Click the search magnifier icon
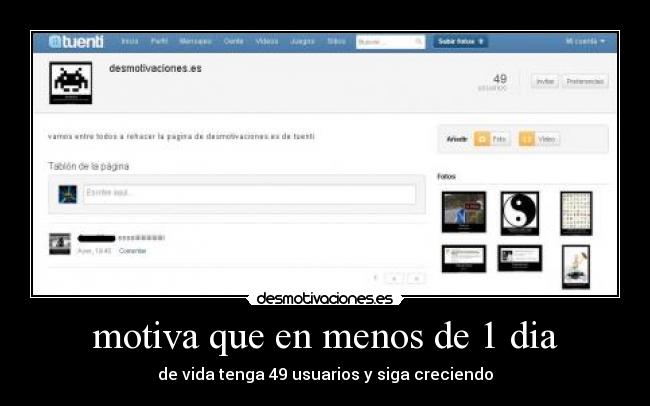 (418, 42)
